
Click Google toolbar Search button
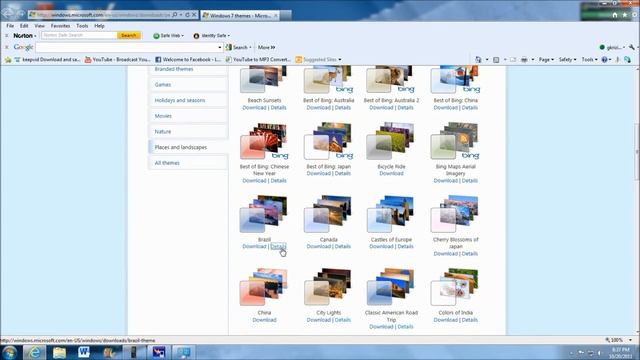pyautogui.click(x=239, y=47)
